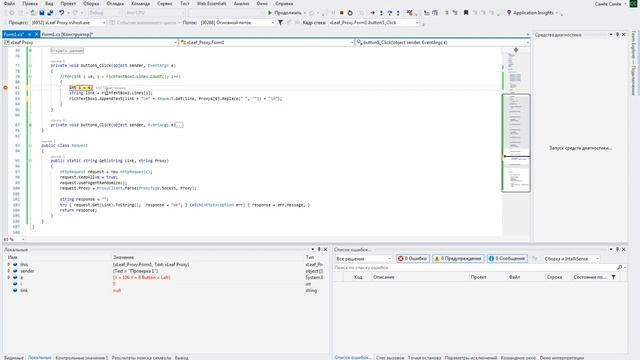The height and width of the screenshot is (360, 640).
Task: Click the filter funnel in error list header
Action: point(613,277)
